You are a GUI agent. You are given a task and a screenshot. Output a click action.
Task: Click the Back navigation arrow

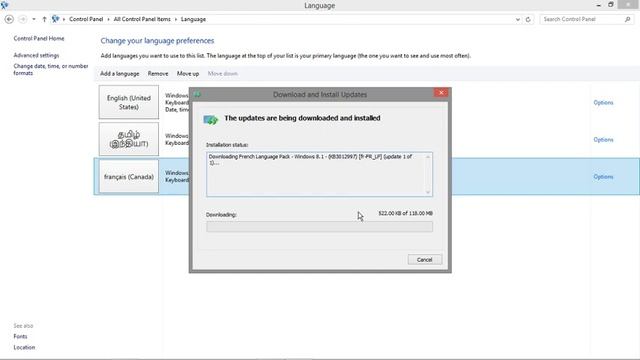coord(9,19)
